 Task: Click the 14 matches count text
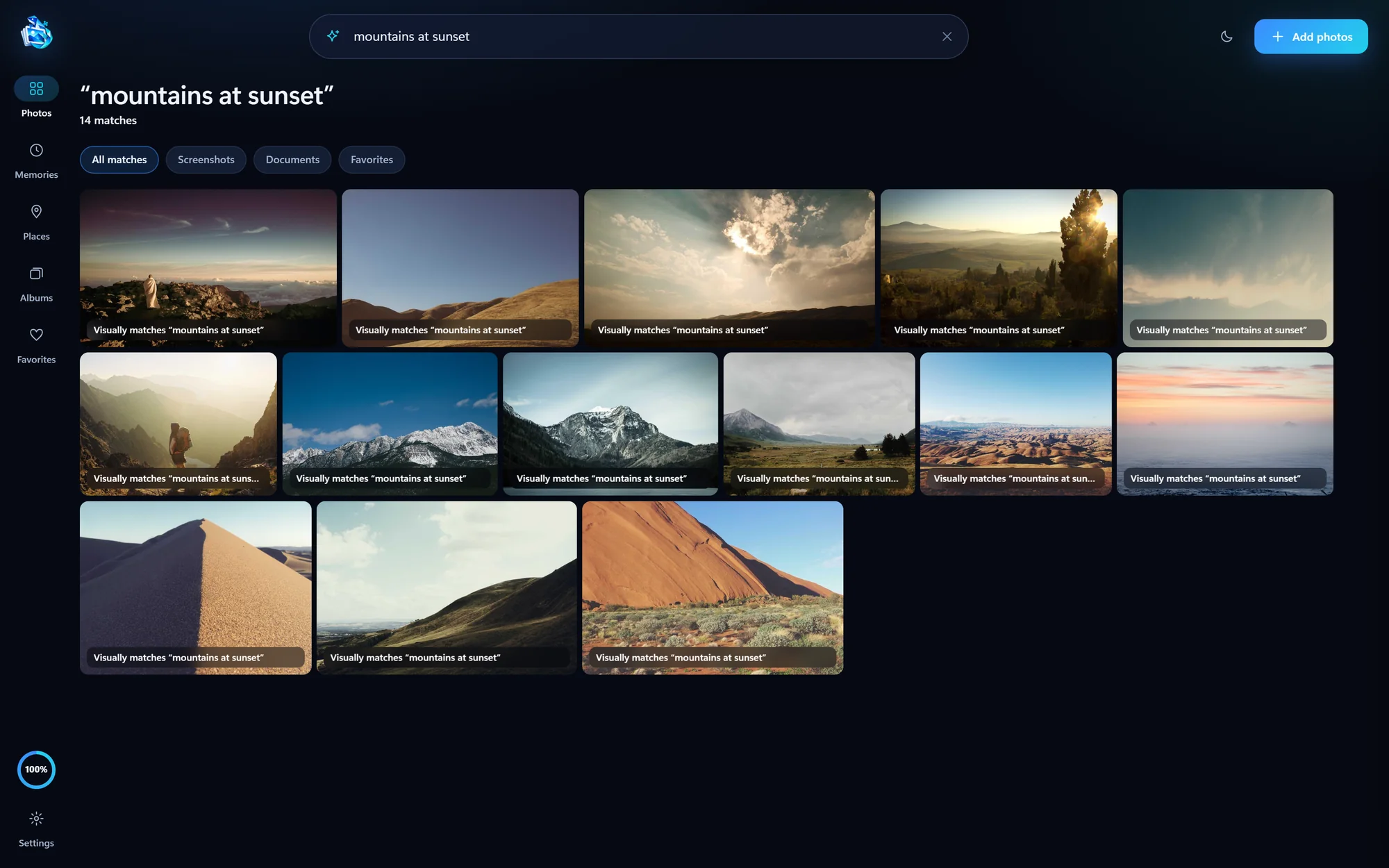click(x=108, y=120)
